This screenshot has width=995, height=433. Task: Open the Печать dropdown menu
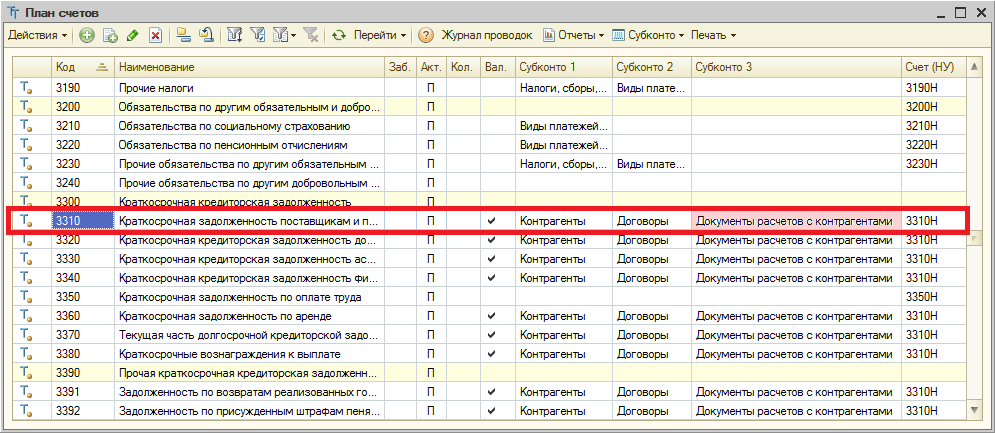pos(712,35)
